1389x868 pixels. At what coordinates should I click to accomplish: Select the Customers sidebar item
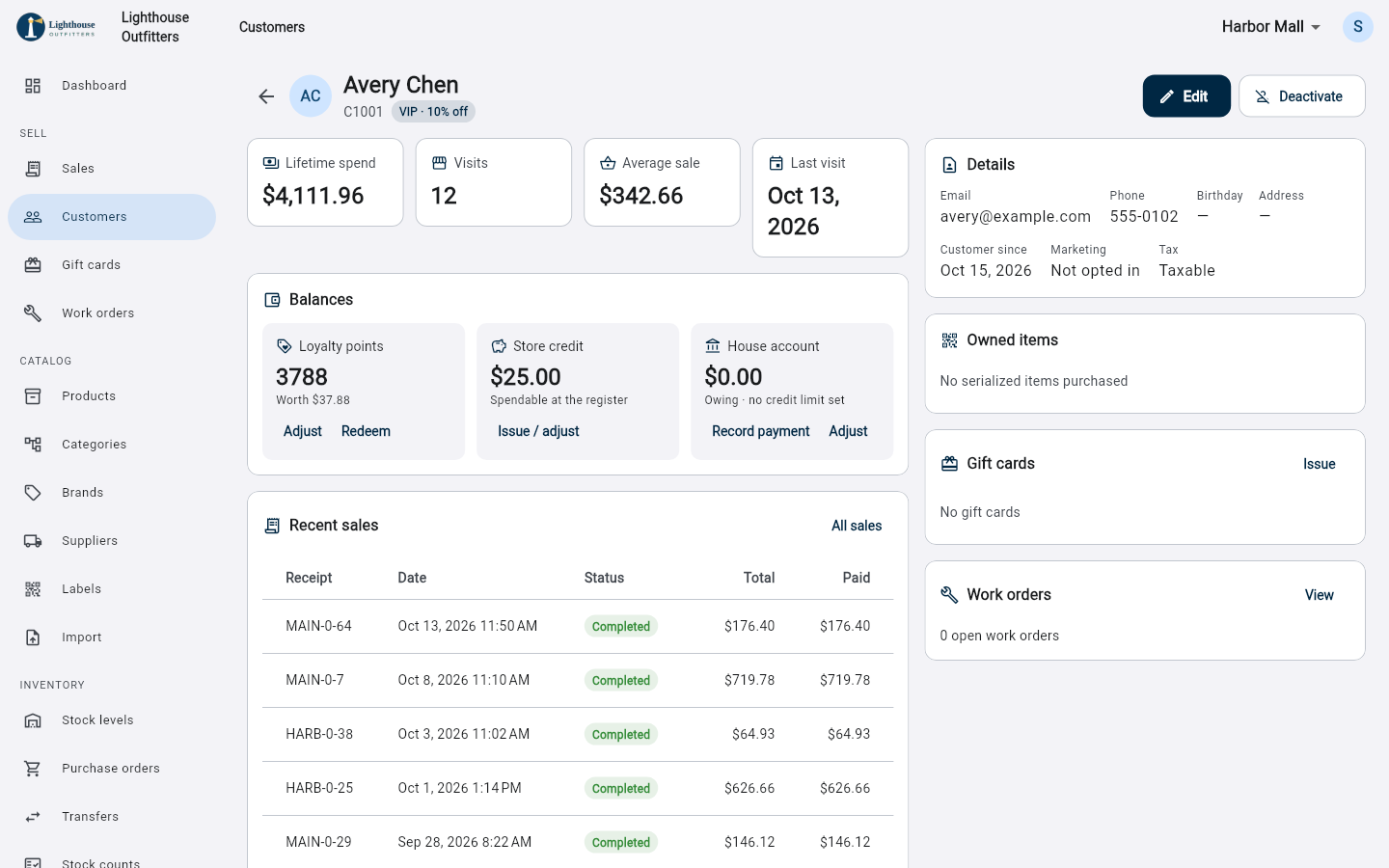112,217
